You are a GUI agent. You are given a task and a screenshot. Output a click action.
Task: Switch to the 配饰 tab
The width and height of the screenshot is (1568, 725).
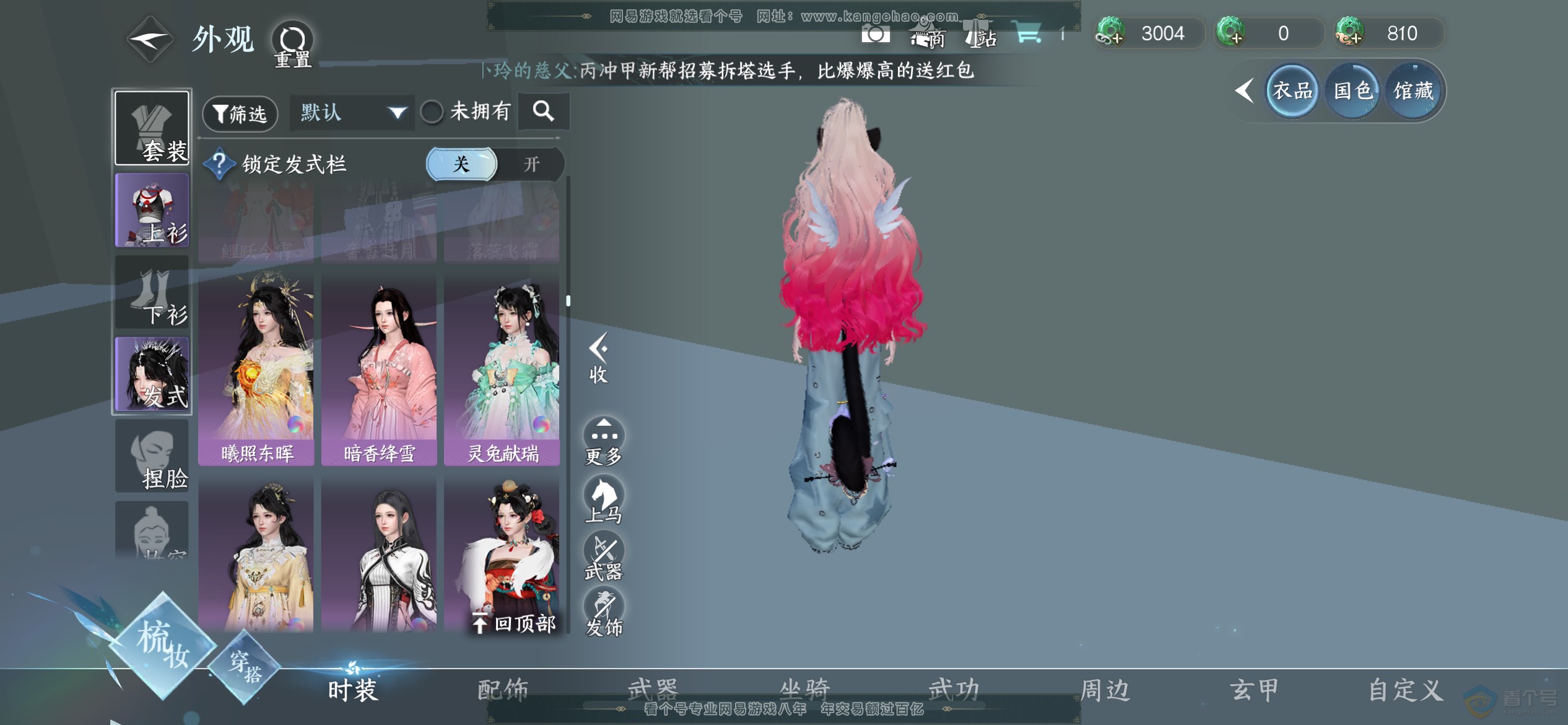pos(503,689)
